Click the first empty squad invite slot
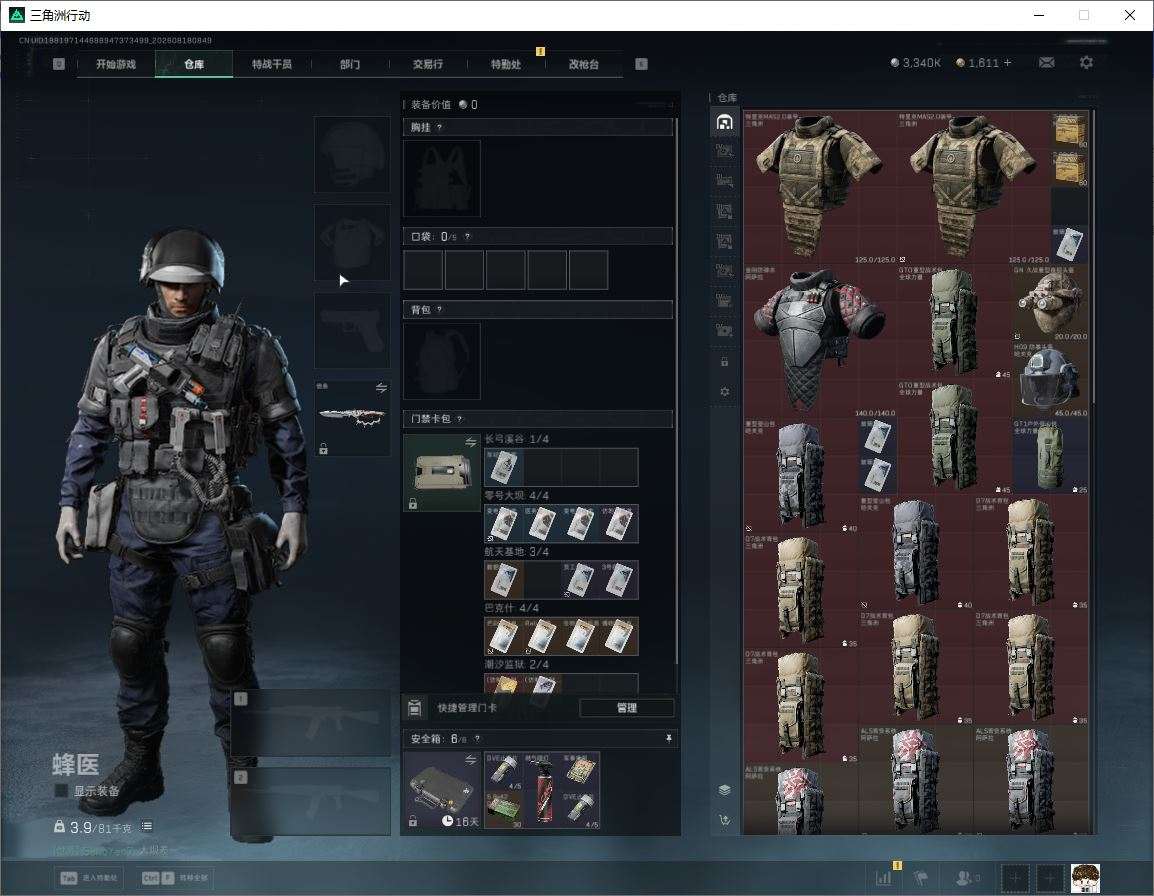This screenshot has width=1154, height=896. [x=1014, y=878]
